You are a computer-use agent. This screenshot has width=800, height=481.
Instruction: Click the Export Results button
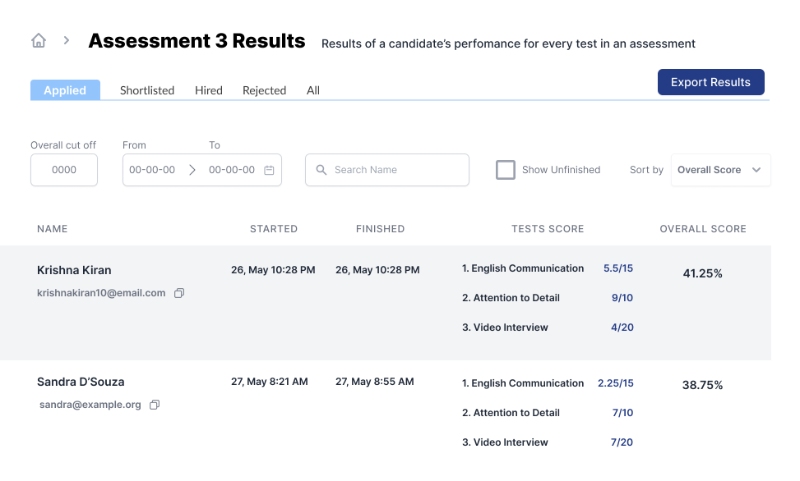click(x=710, y=82)
